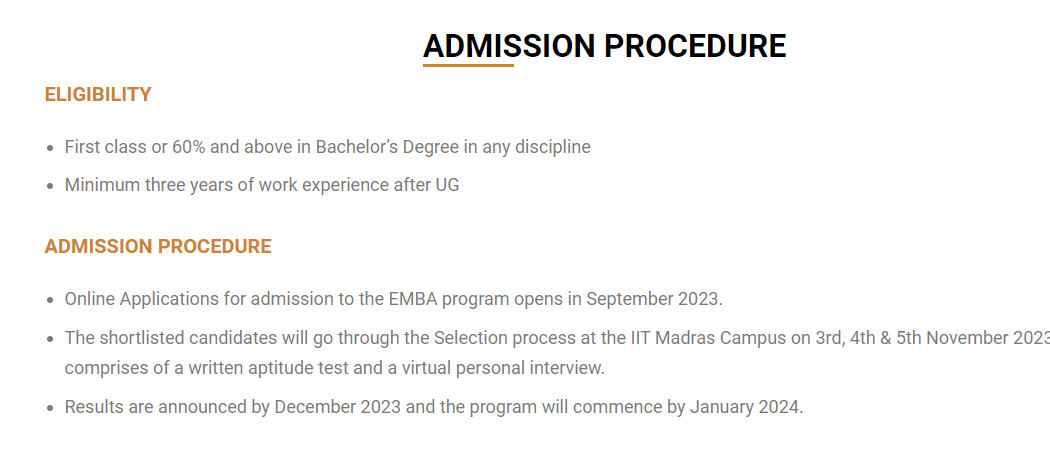Click the bullet dot before "Minimum three years"
The image size is (1050, 475).
[x=50, y=186]
